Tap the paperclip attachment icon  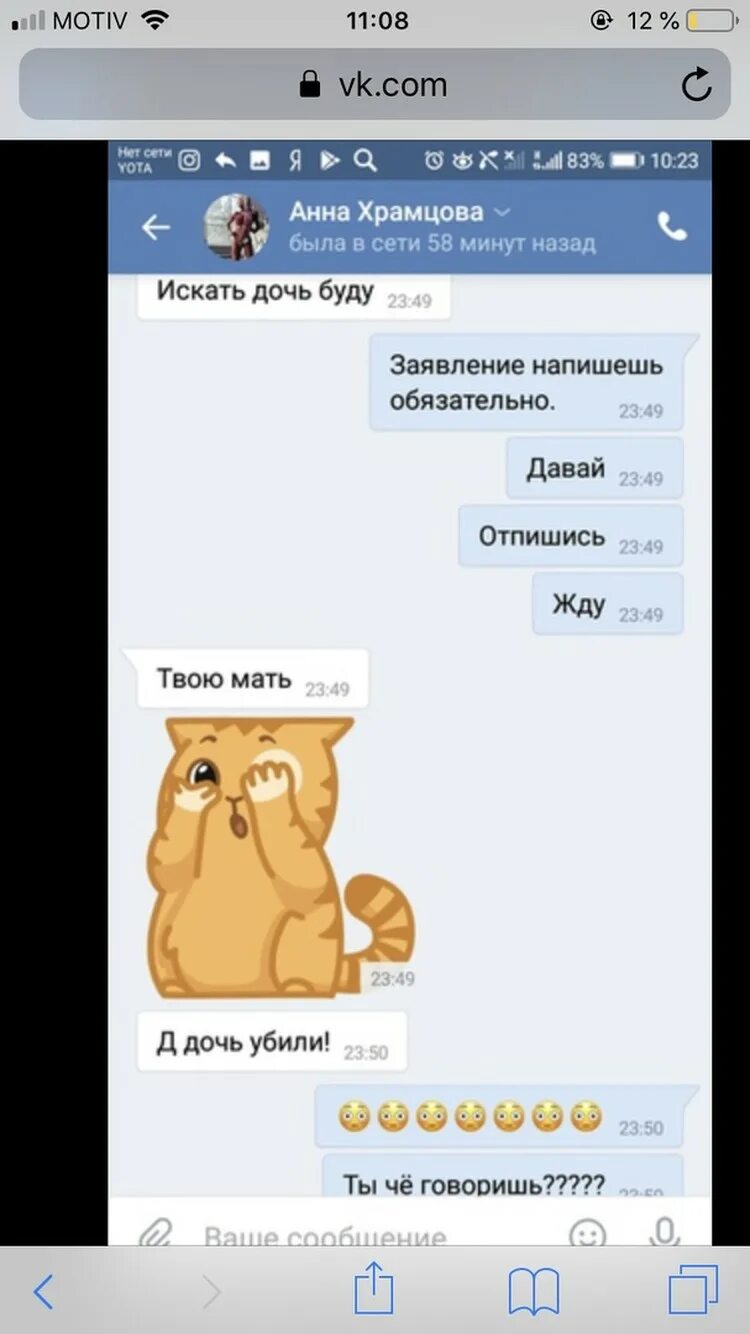coord(155,1234)
